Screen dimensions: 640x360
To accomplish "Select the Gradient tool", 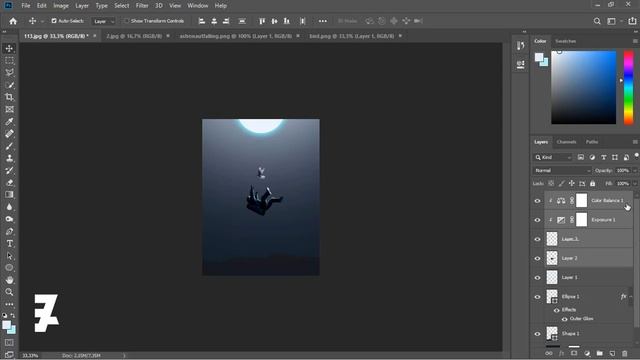I will pyautogui.click(x=9, y=195).
